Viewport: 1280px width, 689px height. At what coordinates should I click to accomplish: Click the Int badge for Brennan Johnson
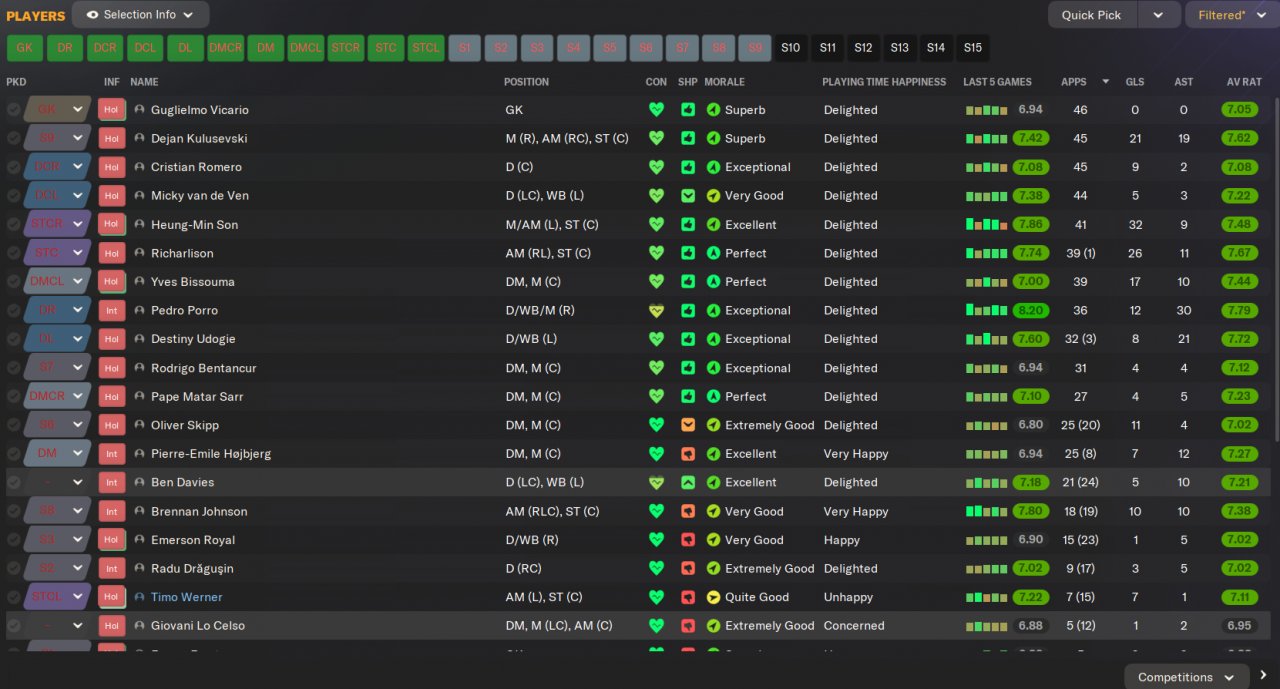pos(111,511)
